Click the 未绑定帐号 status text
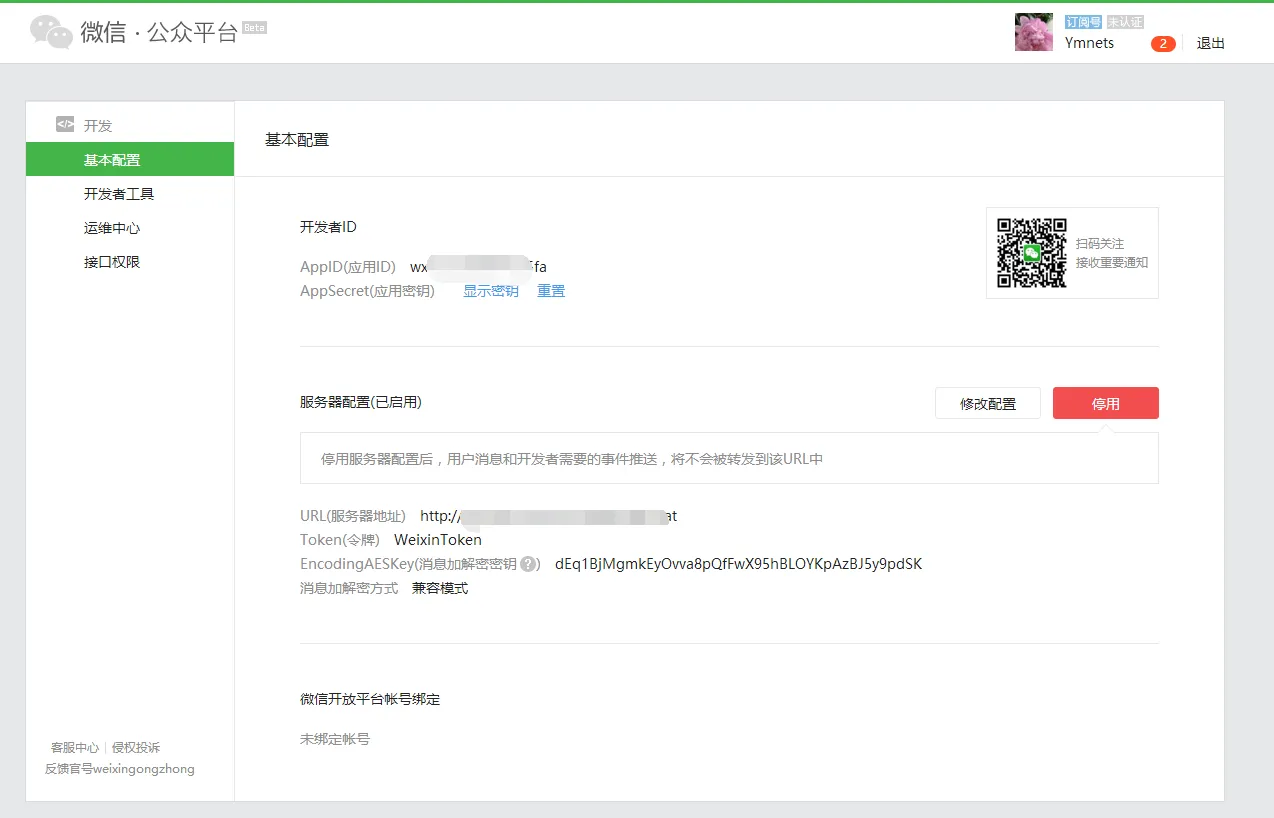 (335, 739)
